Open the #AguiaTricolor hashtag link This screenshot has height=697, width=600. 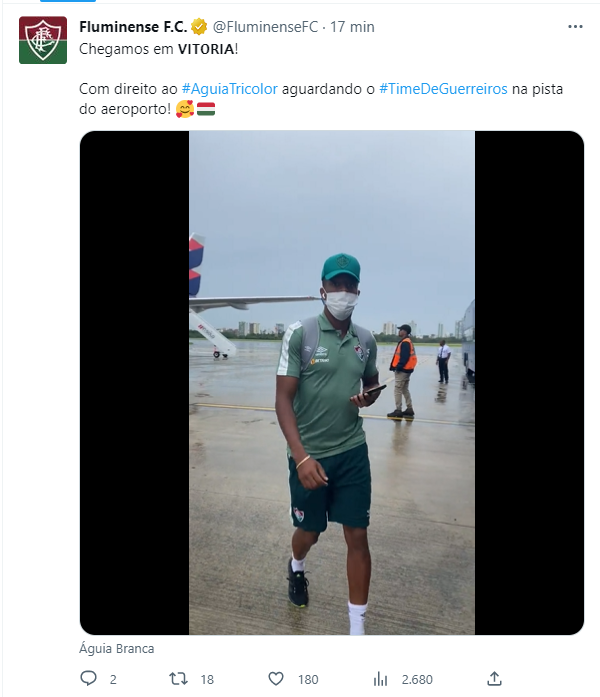pos(229,89)
